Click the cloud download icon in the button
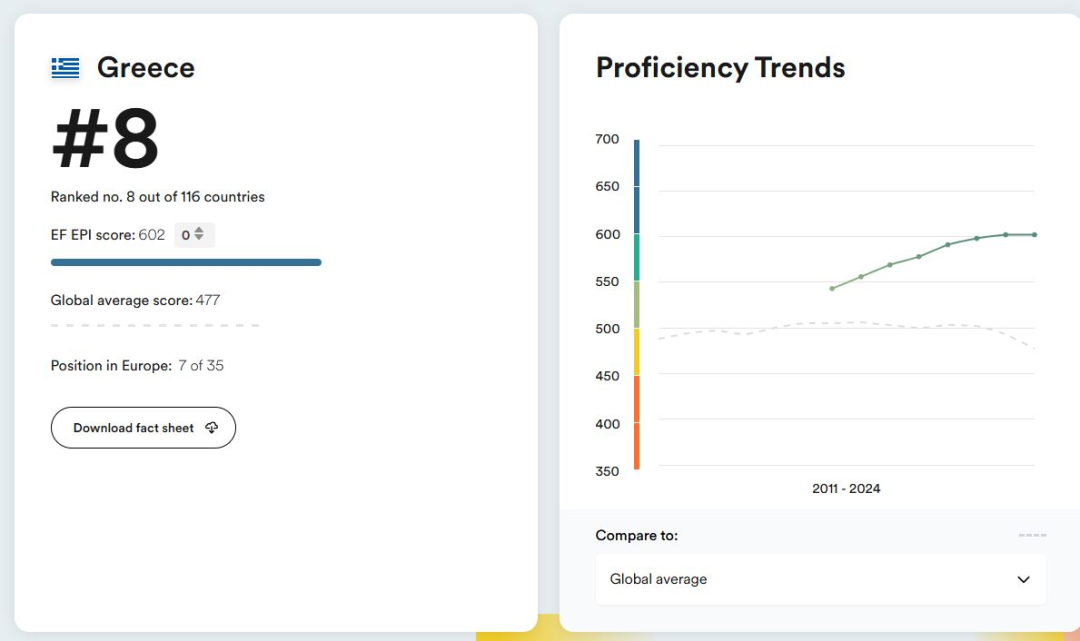This screenshot has height=641, width=1080. 211,428
